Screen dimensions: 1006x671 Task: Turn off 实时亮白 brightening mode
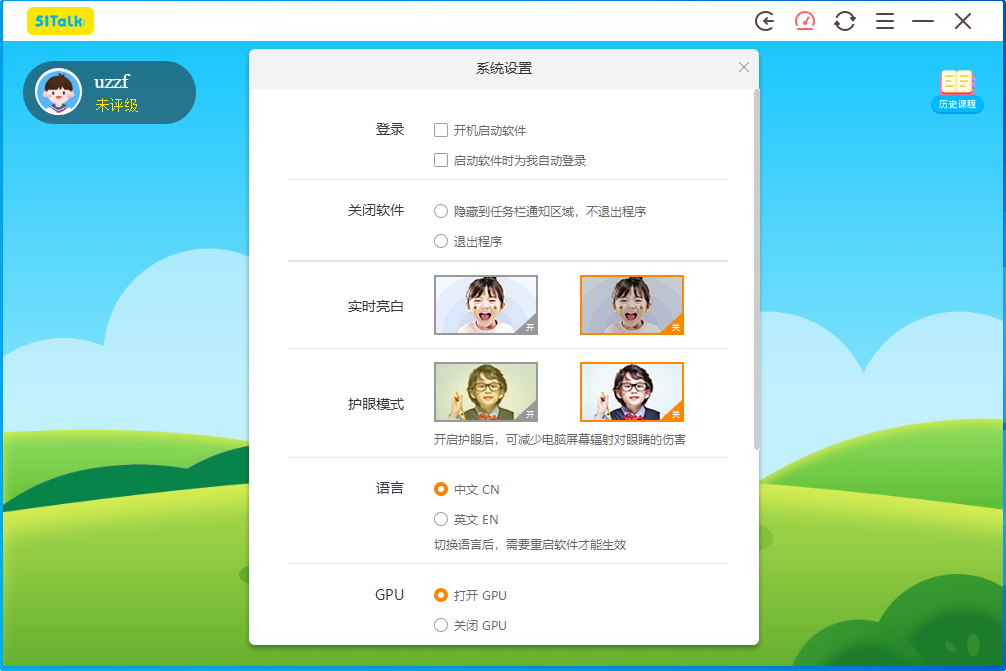(x=632, y=304)
